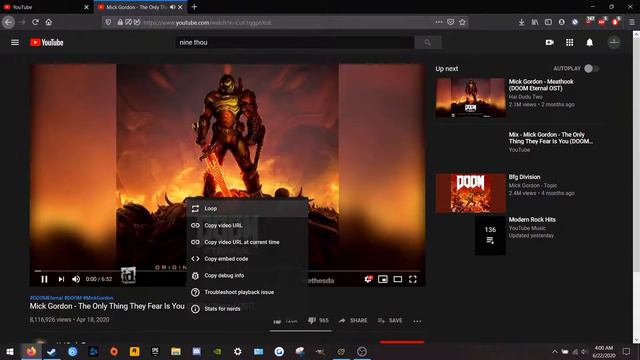Click the SHARE button
This screenshot has height=360, width=640.
(x=353, y=320)
